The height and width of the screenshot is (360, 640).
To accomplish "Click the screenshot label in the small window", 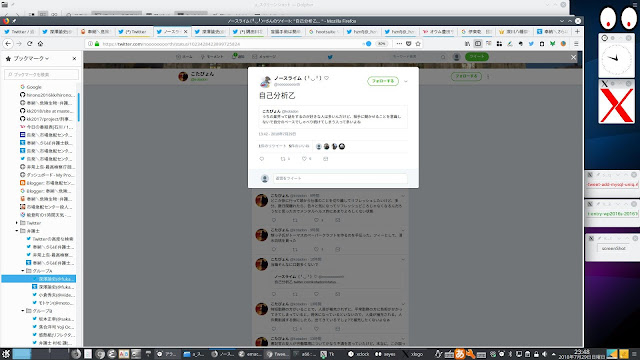I will point(613,248).
